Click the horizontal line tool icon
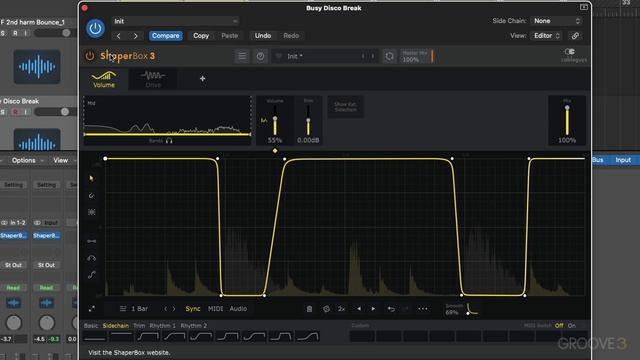Viewport: 640px width, 360px height. tap(91, 241)
